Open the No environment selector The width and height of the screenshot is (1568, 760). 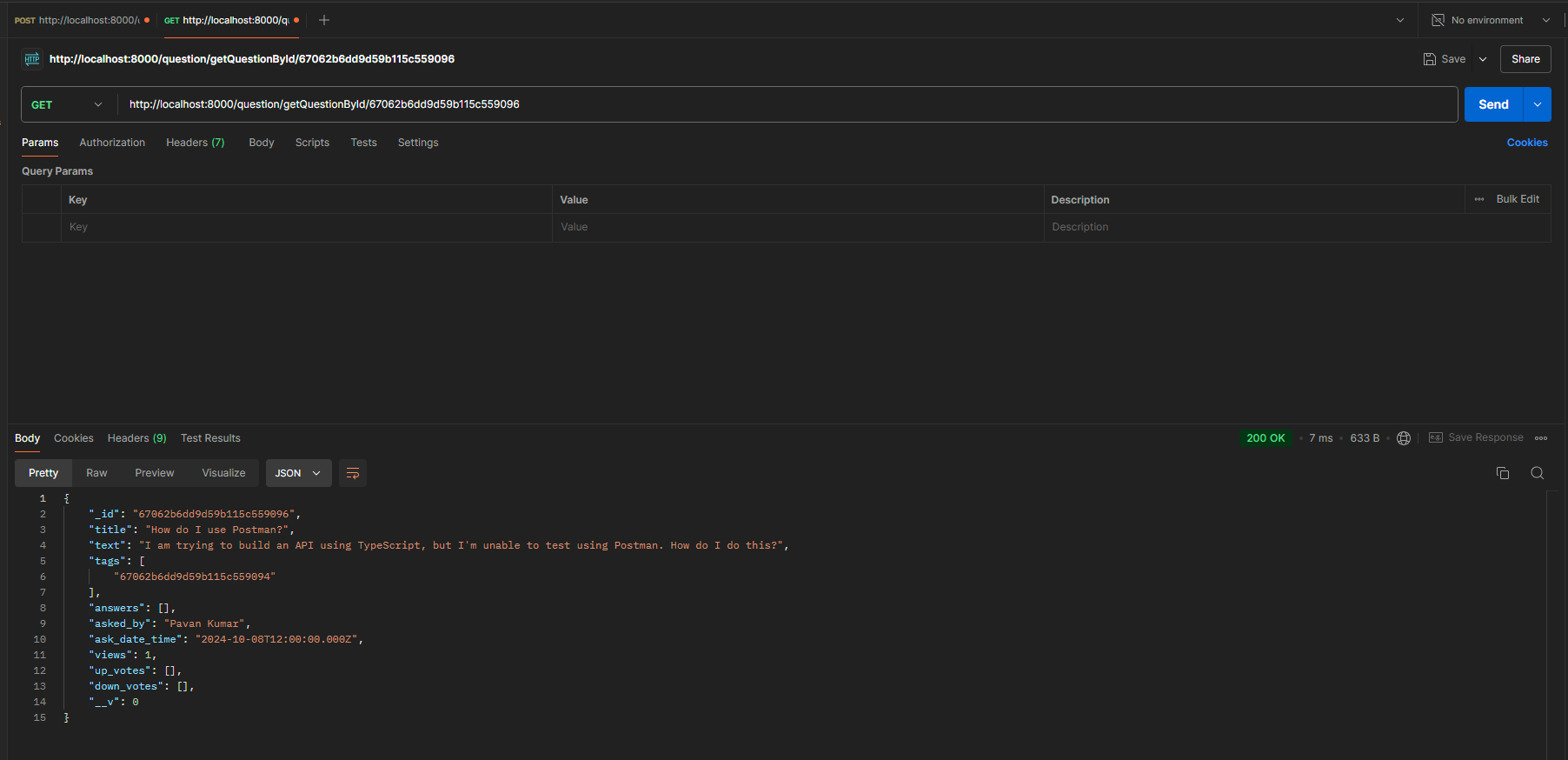point(1490,20)
